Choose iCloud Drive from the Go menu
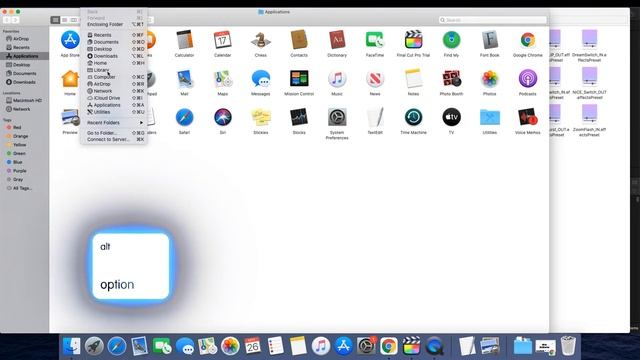 pyautogui.click(x=115, y=98)
